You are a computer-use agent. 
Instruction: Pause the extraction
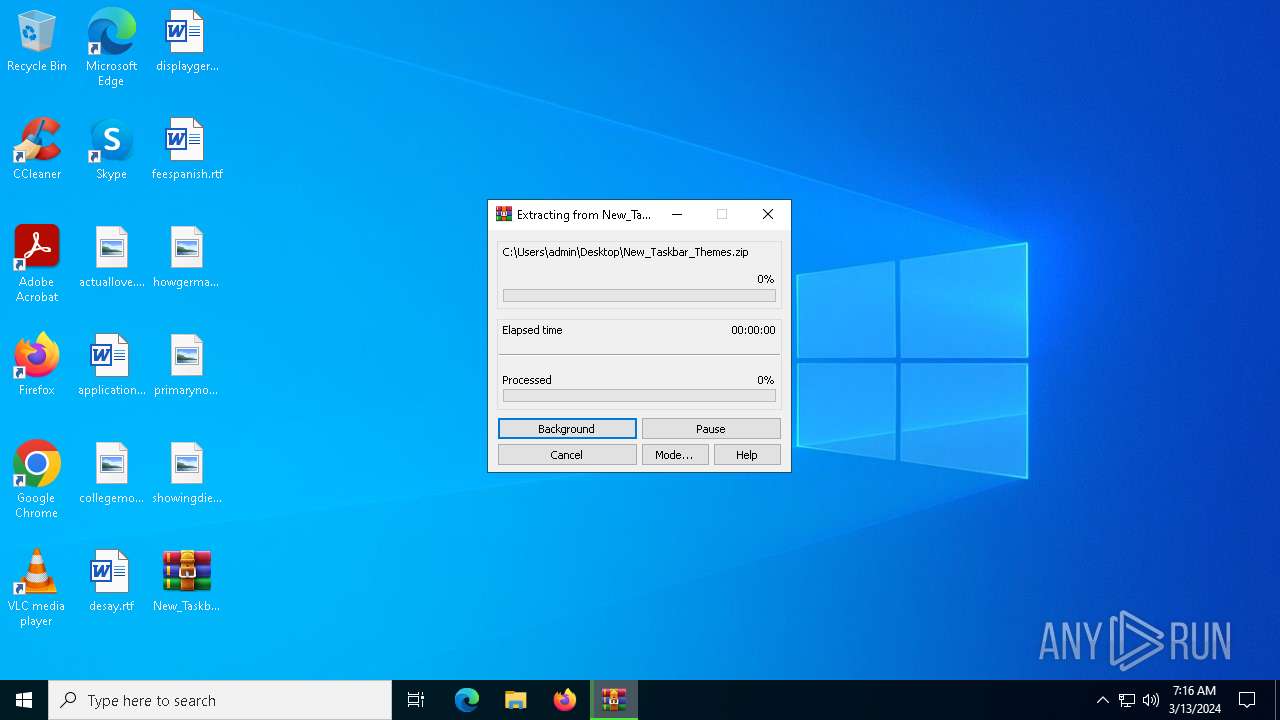pos(711,429)
